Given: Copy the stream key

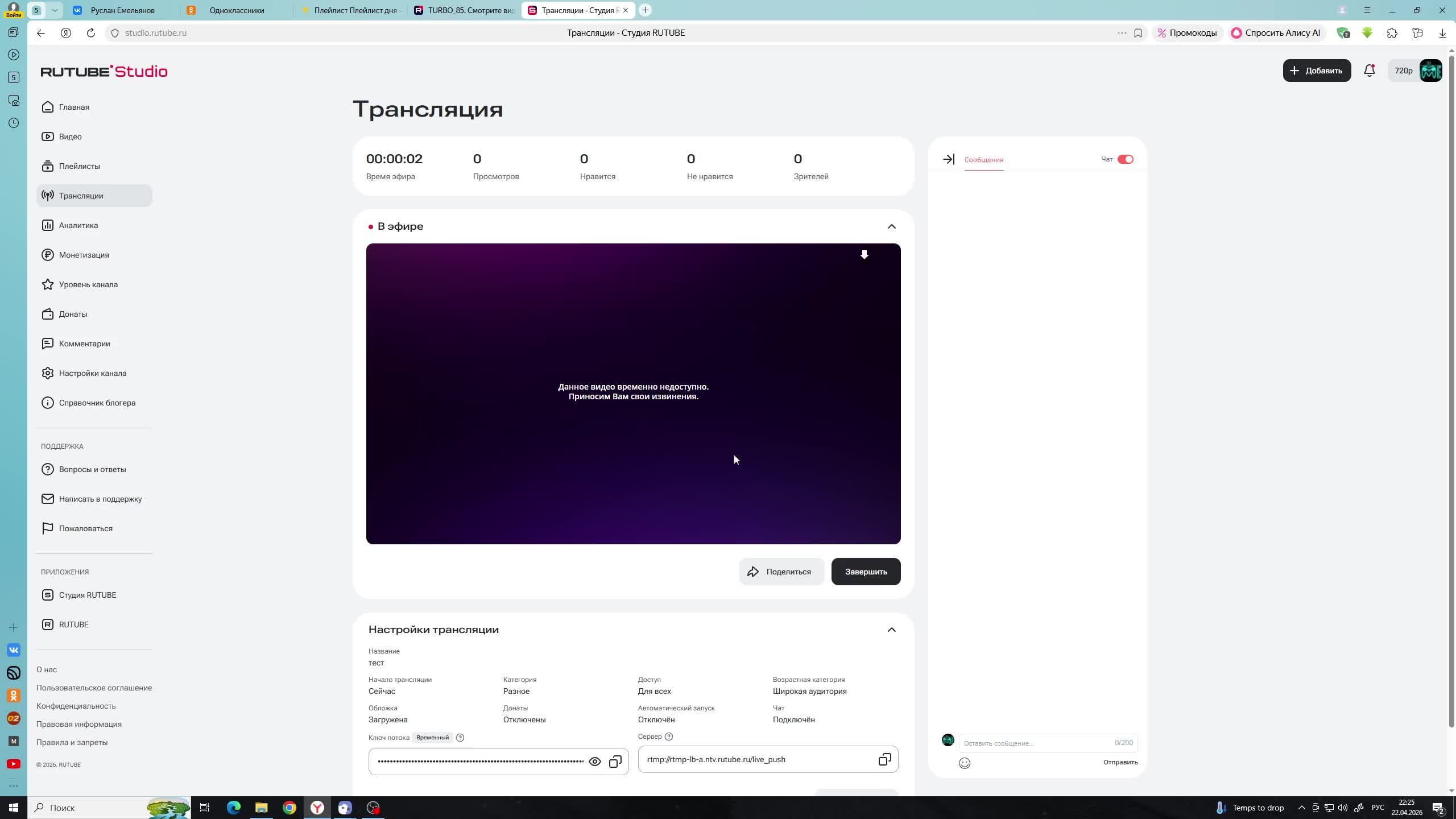Looking at the screenshot, I should (x=614, y=761).
